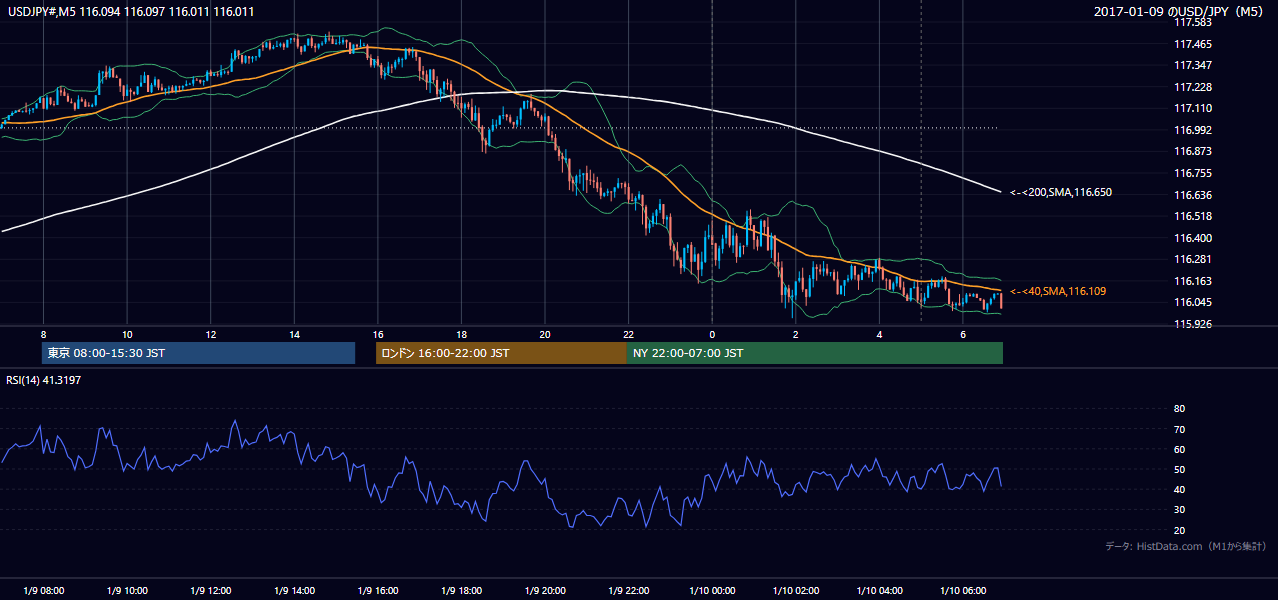The width and height of the screenshot is (1278, 600).
Task: Click the 117.228 price axis label
Action: coord(1193,87)
